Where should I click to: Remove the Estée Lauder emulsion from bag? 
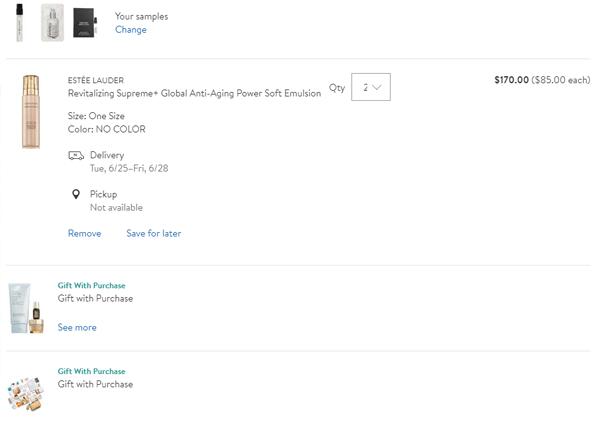point(84,233)
